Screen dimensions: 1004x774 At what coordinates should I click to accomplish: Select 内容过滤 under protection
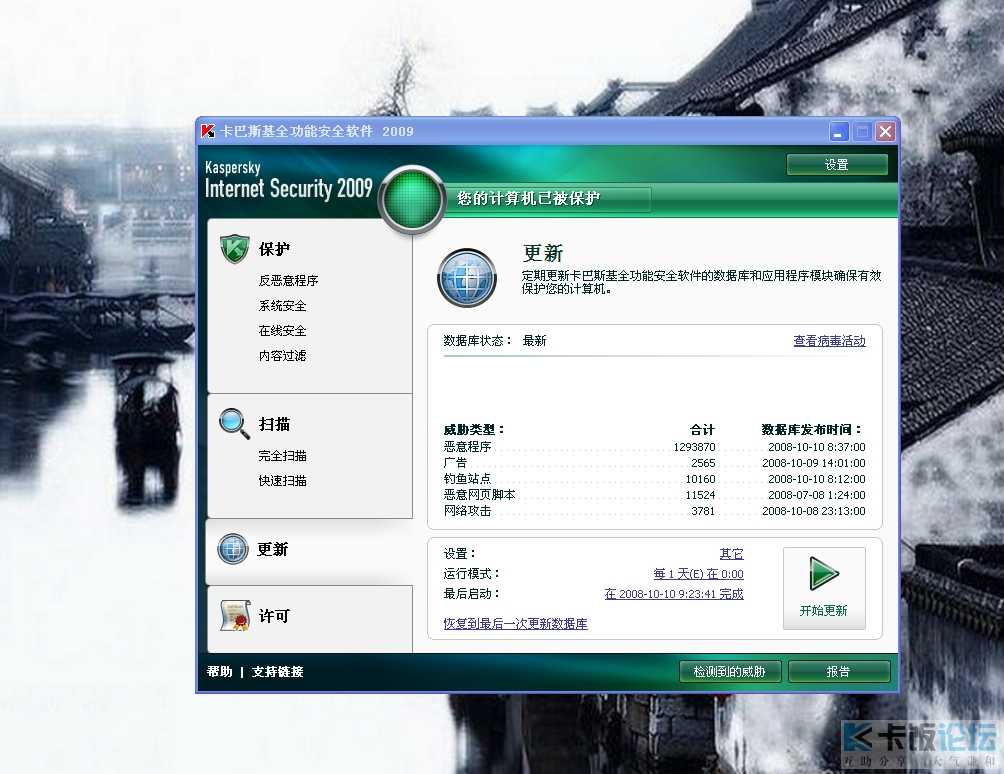282,355
